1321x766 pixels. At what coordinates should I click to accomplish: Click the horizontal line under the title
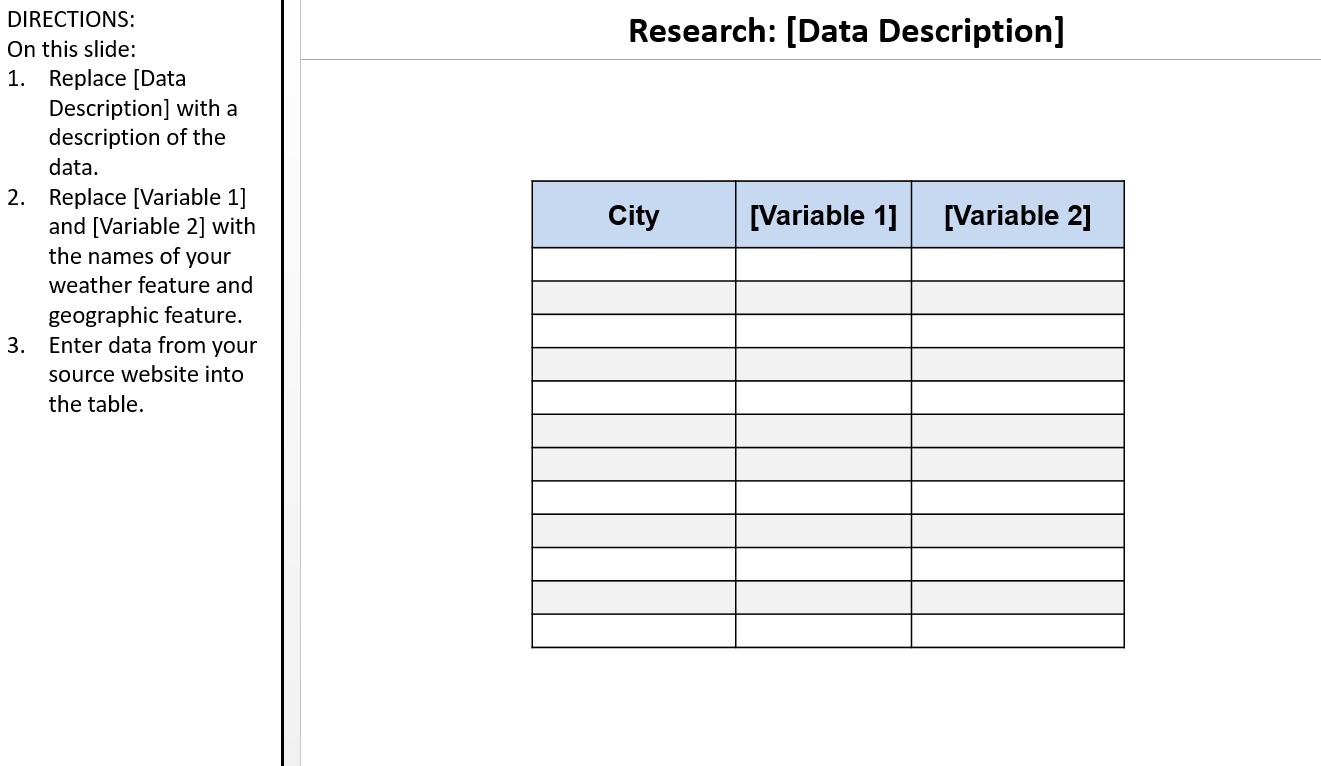tap(811, 60)
